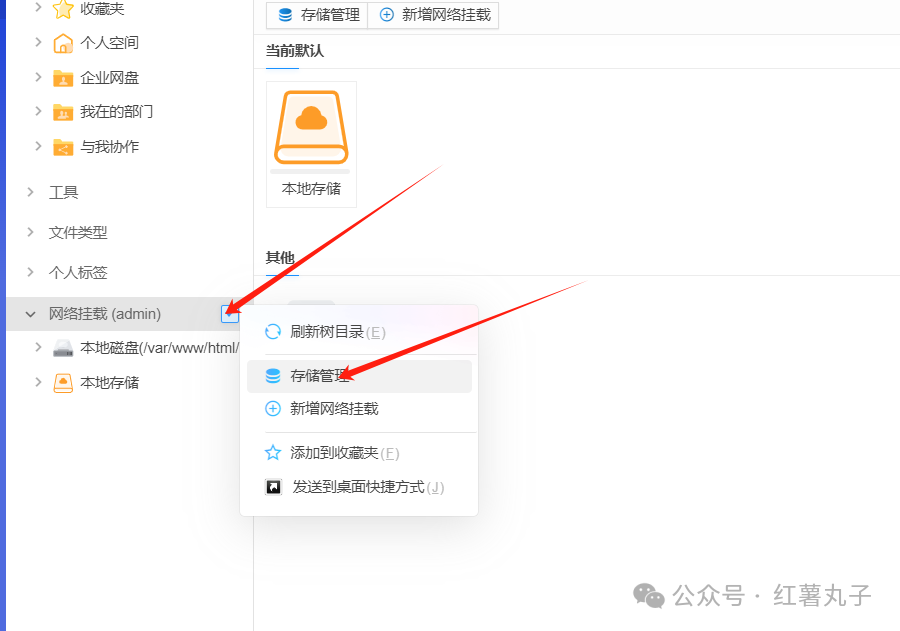Screen dimensions: 900x631
Task: Expand the 我在的部门 tree node
Action: [x=38, y=111]
